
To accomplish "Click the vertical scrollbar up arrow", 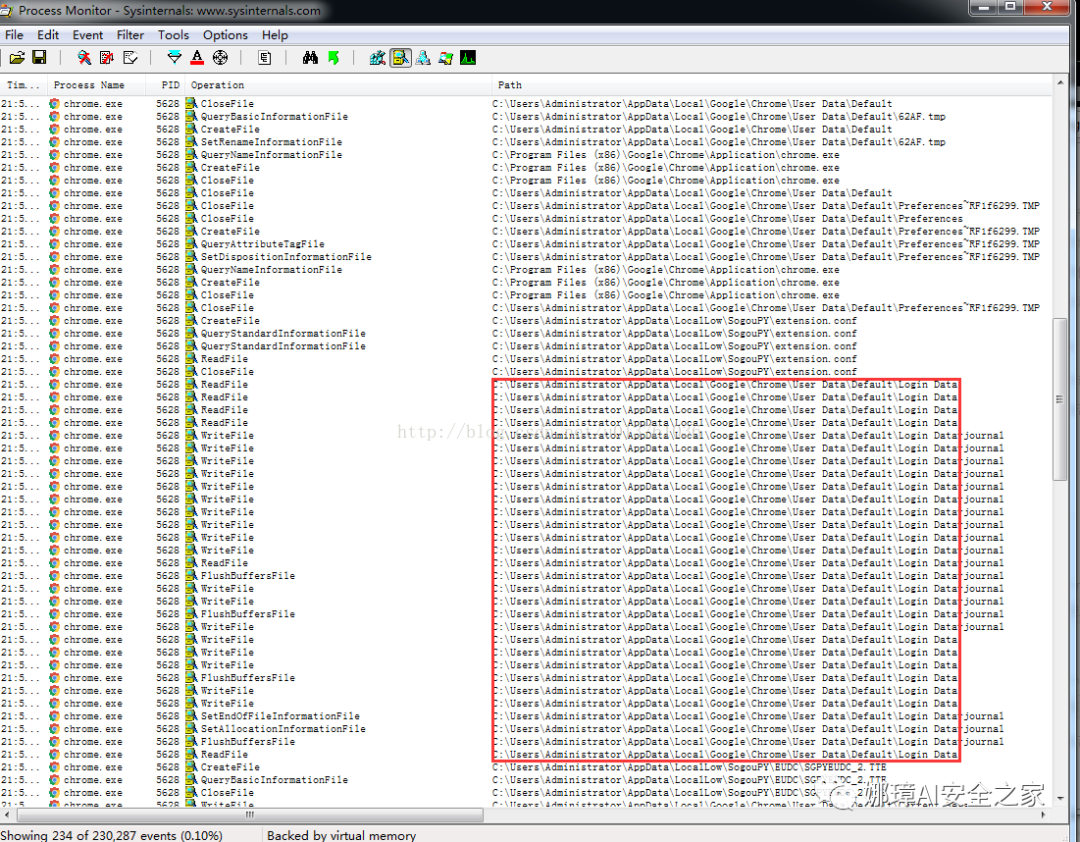I will click(1059, 83).
